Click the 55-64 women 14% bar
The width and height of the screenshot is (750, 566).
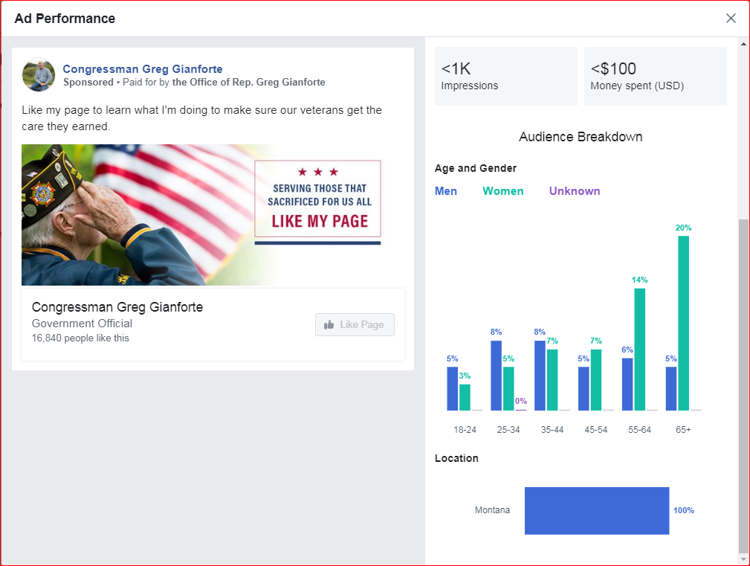640,349
